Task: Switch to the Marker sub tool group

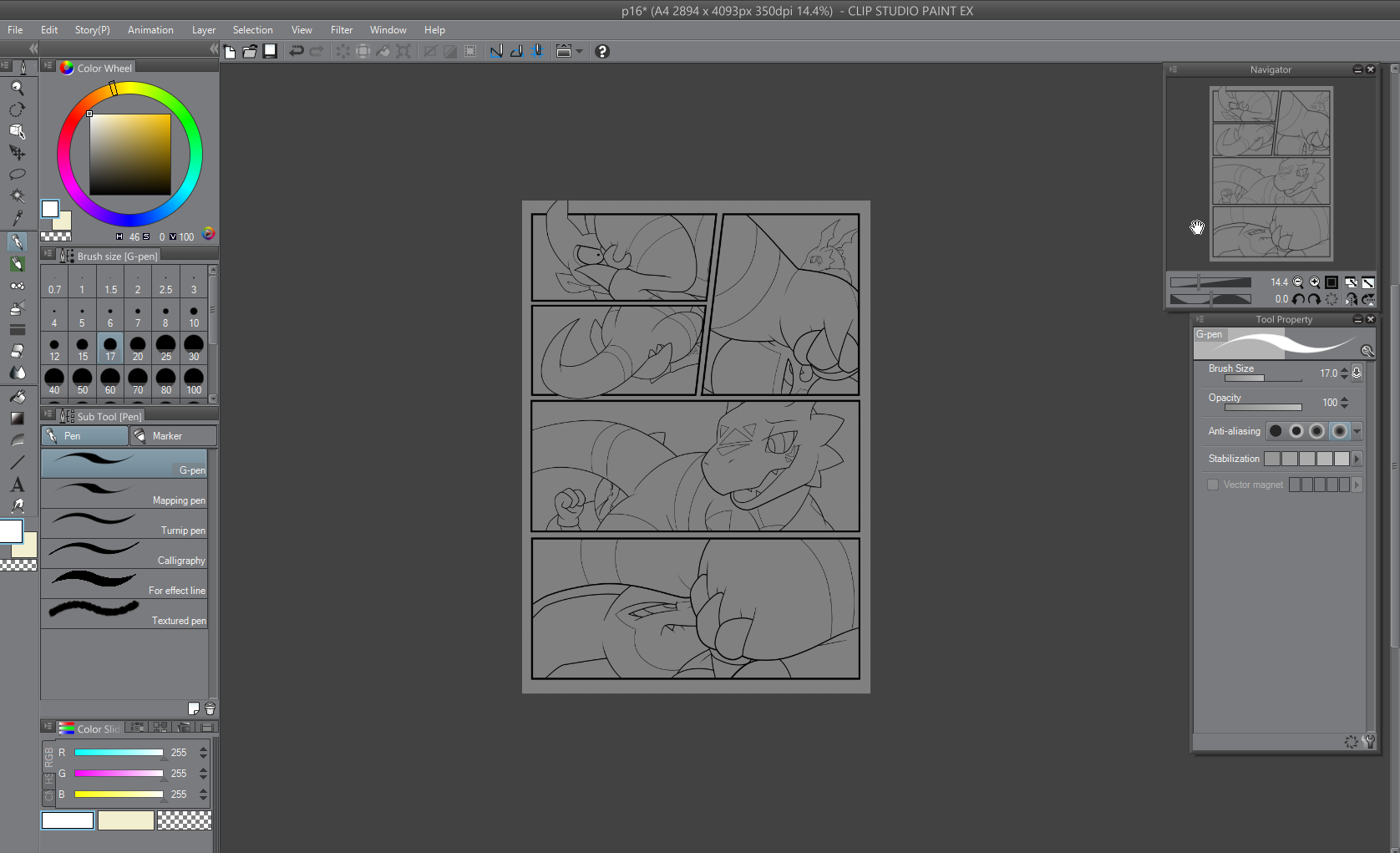Action: point(174,436)
